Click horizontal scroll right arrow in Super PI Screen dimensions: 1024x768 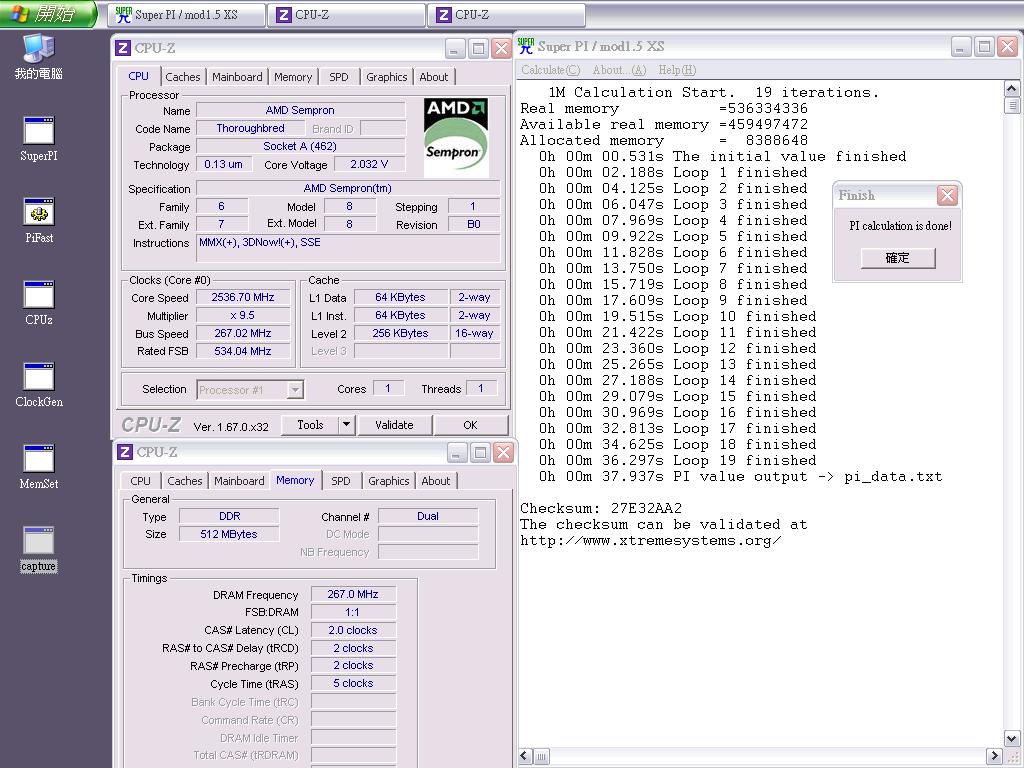[x=994, y=756]
